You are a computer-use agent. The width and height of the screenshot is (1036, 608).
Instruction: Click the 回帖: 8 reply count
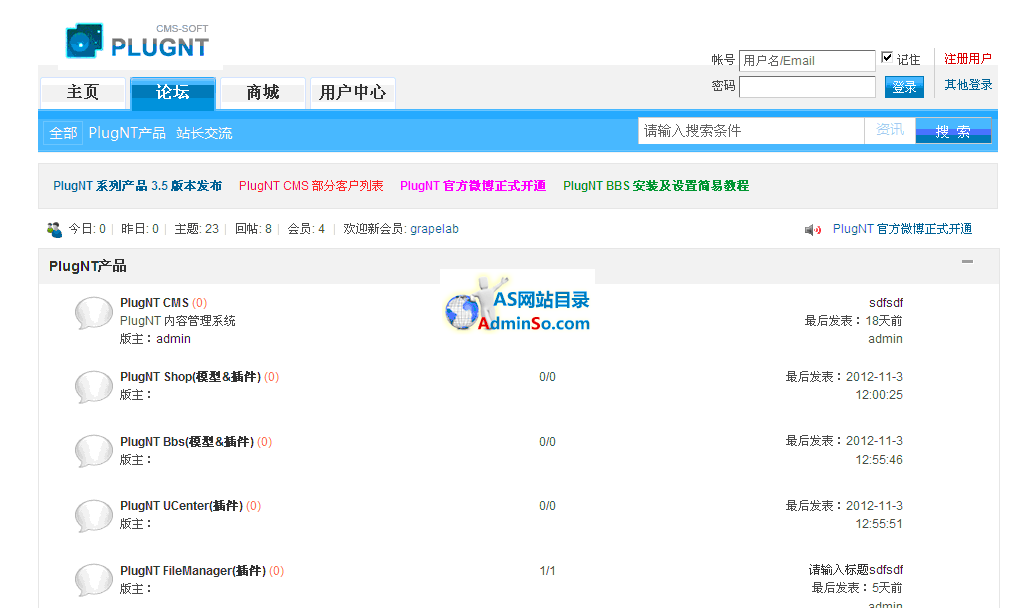[253, 229]
